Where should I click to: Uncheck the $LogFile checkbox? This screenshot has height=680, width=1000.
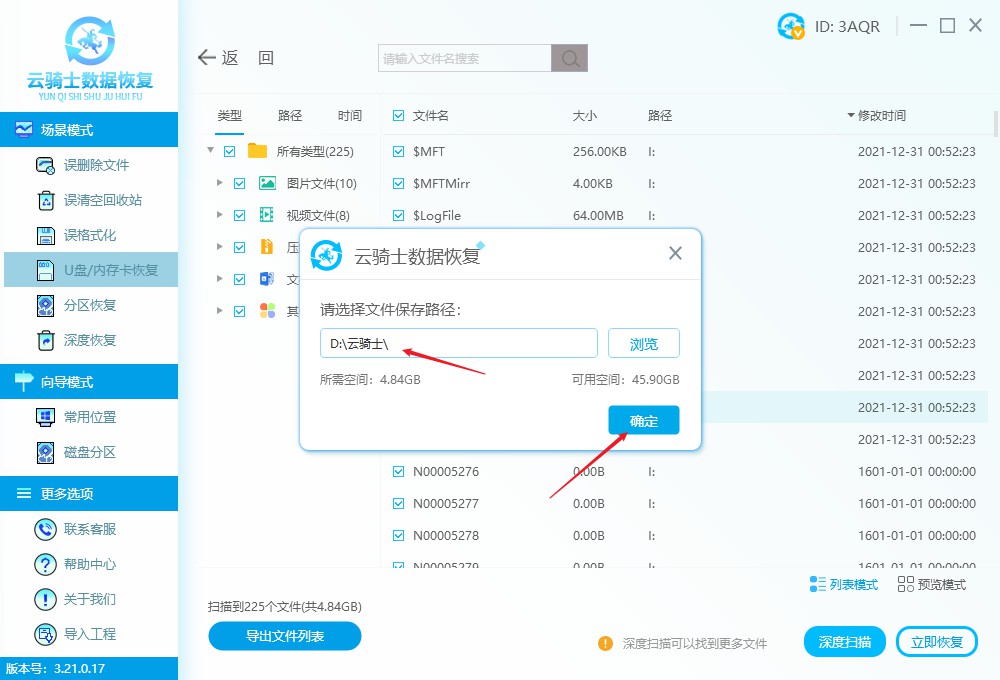click(399, 216)
